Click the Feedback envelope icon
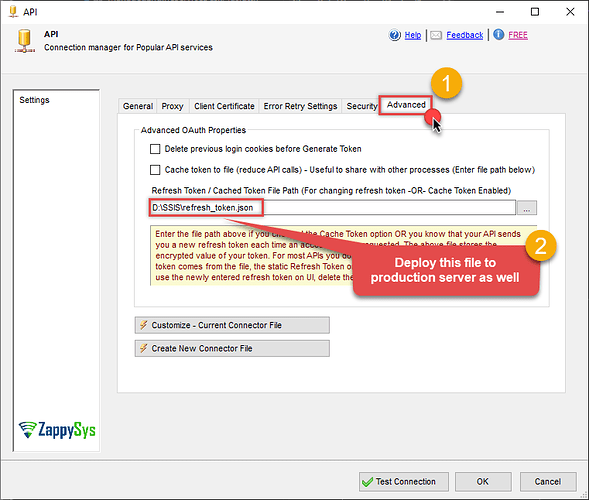 pos(436,35)
